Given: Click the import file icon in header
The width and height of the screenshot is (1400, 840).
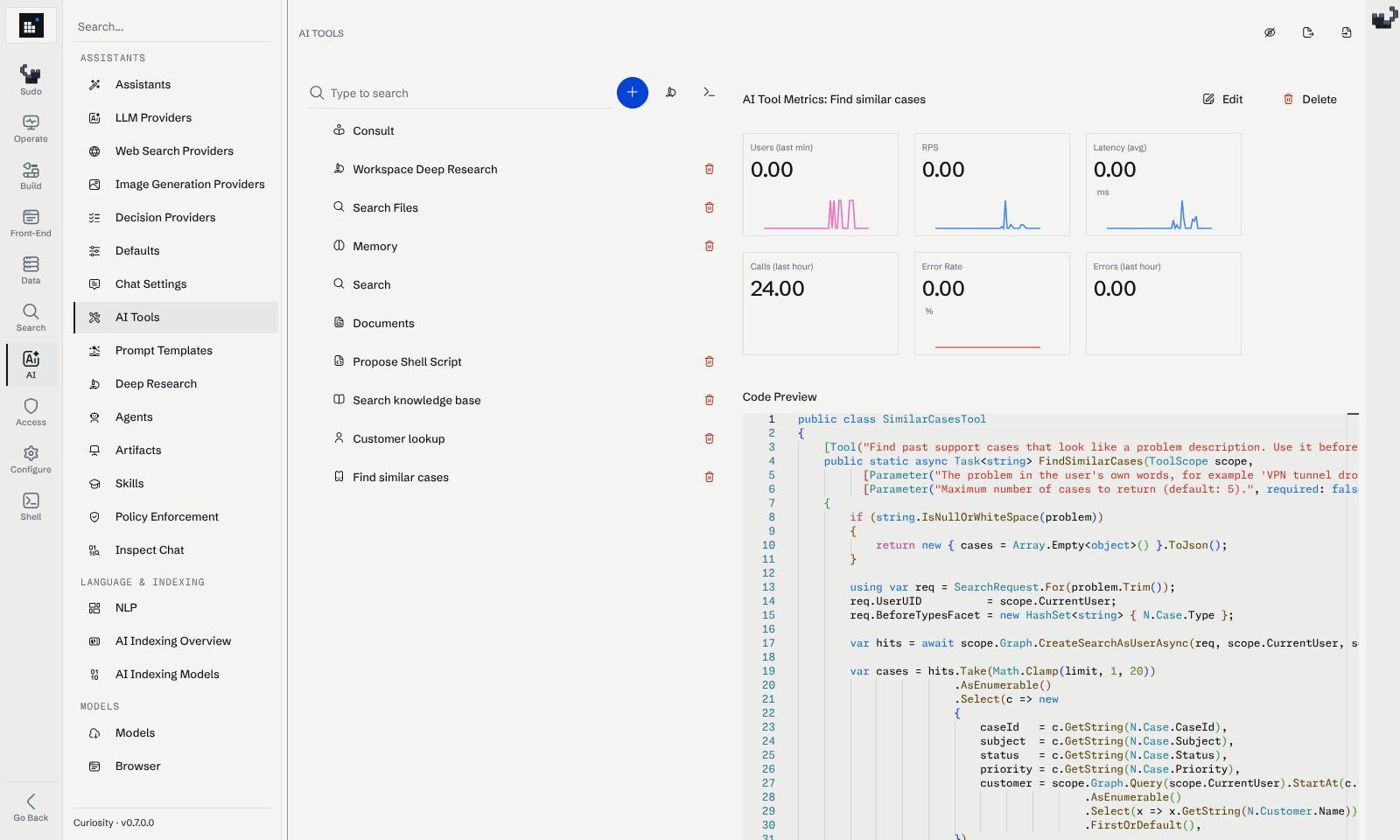Looking at the screenshot, I should 1347,32.
